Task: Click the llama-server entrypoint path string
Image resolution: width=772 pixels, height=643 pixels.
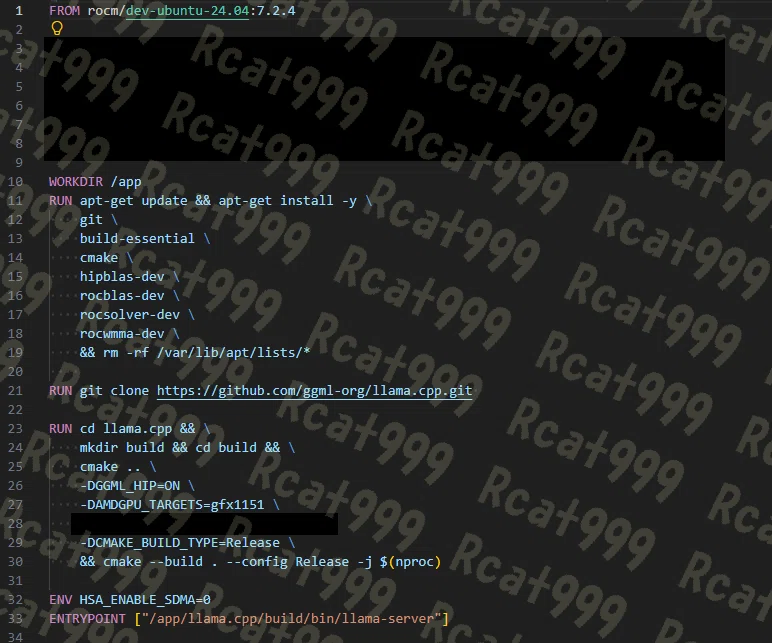Action: click(291, 618)
